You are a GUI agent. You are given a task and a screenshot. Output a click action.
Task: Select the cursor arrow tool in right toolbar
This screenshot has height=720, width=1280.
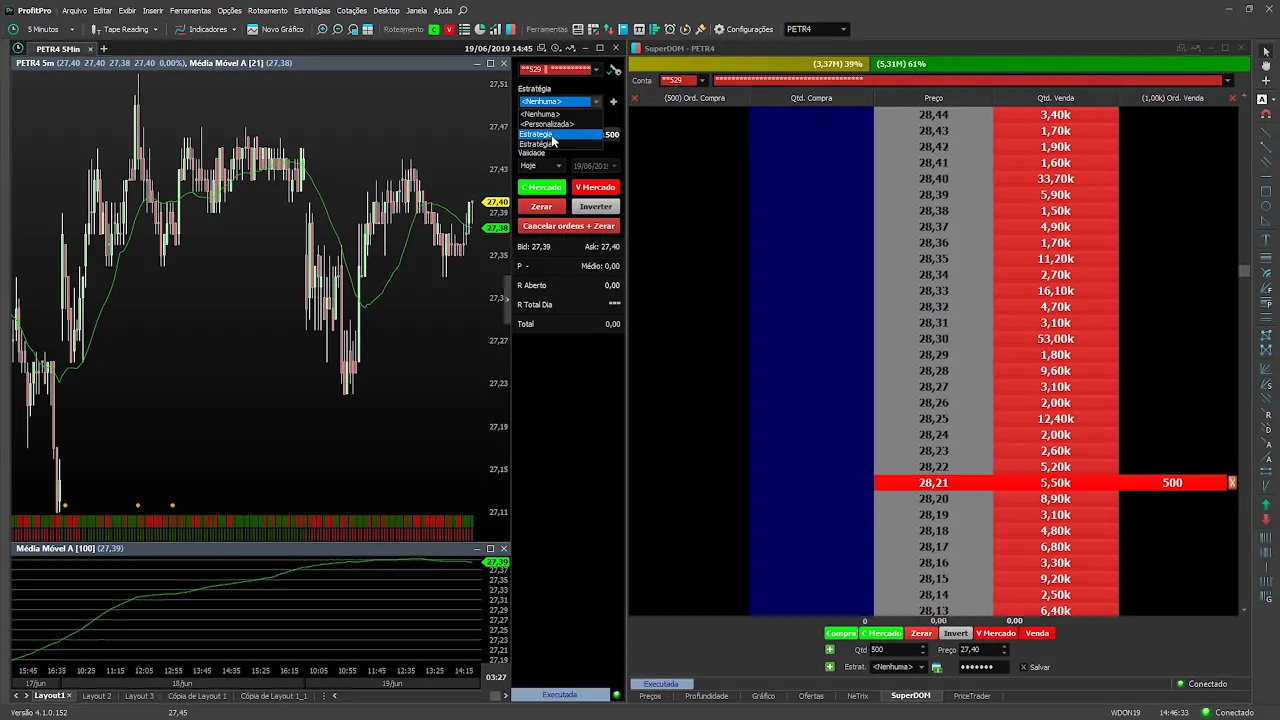(x=1266, y=52)
